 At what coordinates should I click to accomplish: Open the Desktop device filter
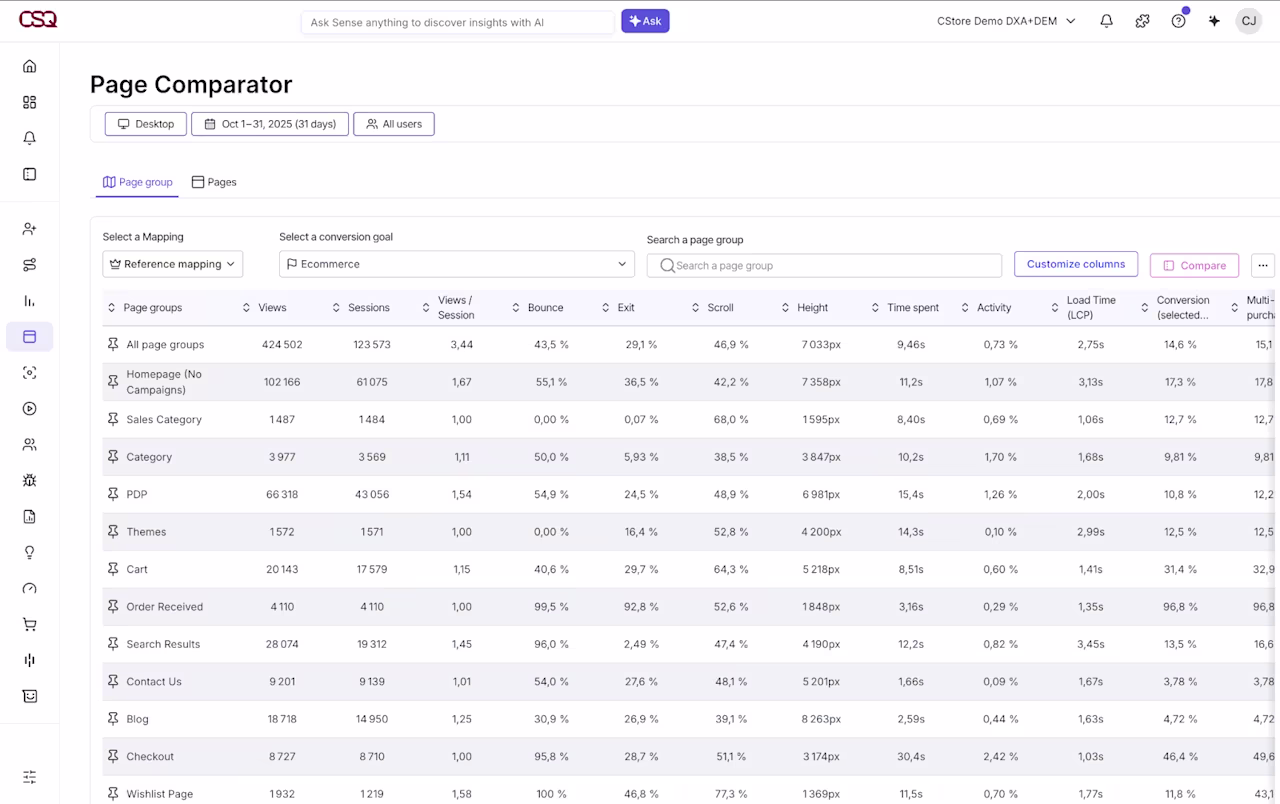pos(146,124)
